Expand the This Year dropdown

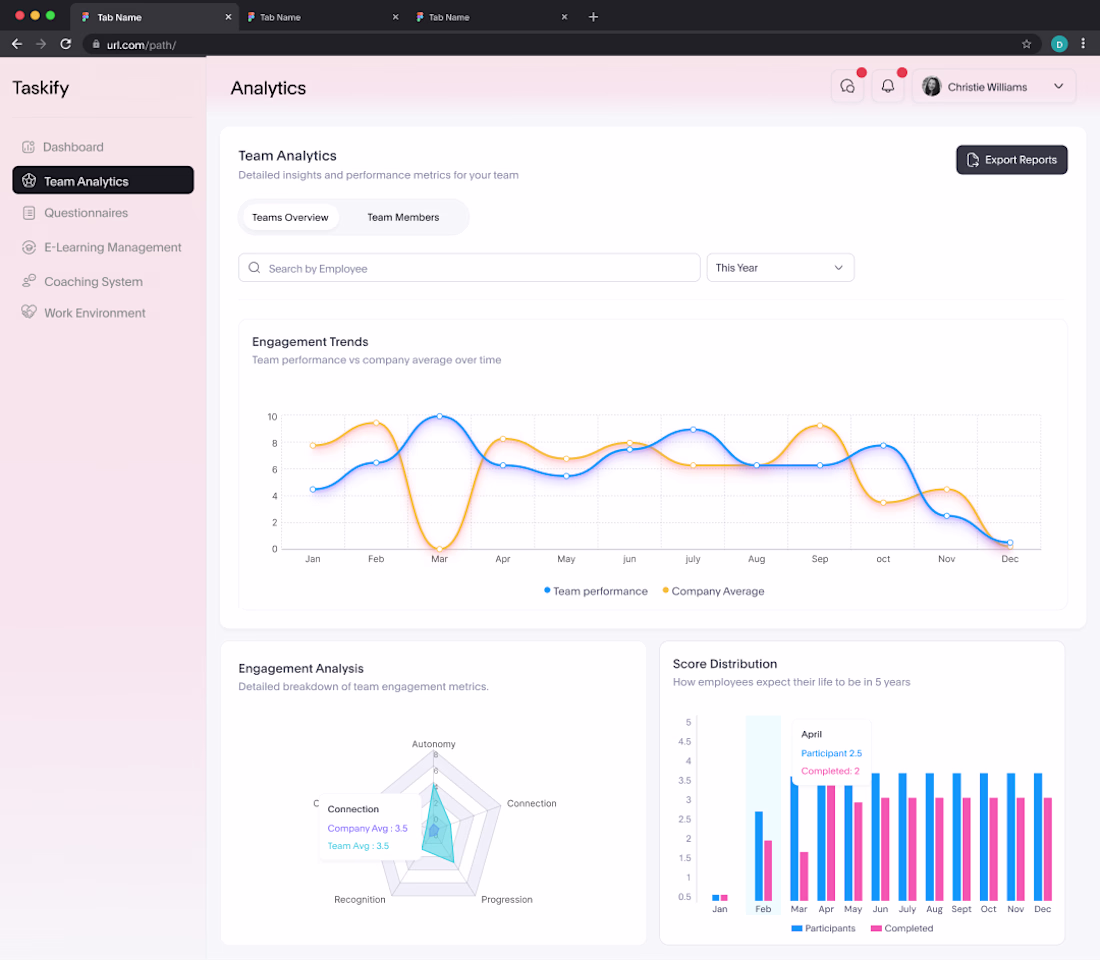pos(780,267)
